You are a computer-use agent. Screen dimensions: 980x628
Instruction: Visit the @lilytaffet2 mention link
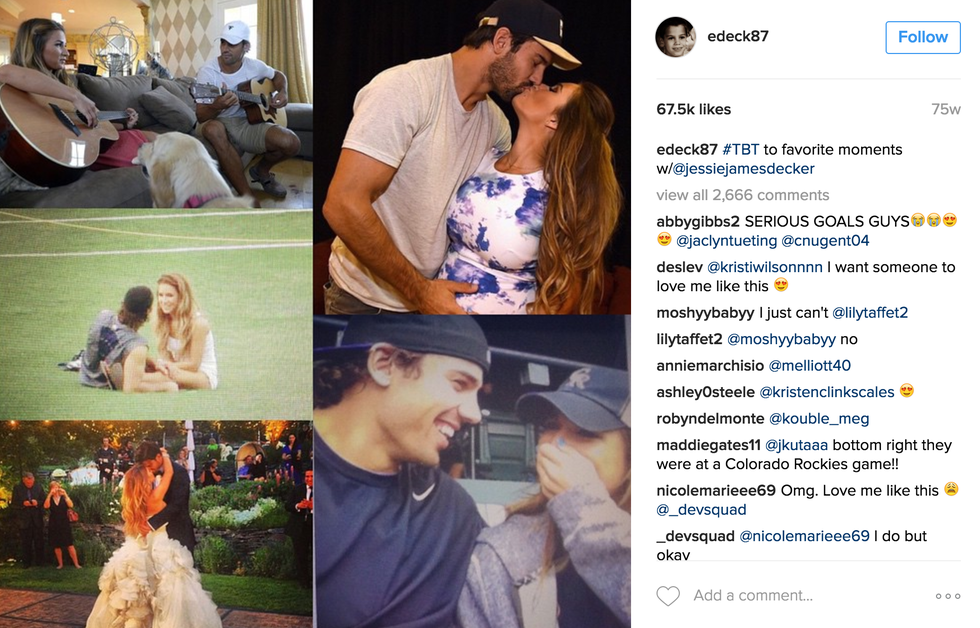(x=869, y=312)
